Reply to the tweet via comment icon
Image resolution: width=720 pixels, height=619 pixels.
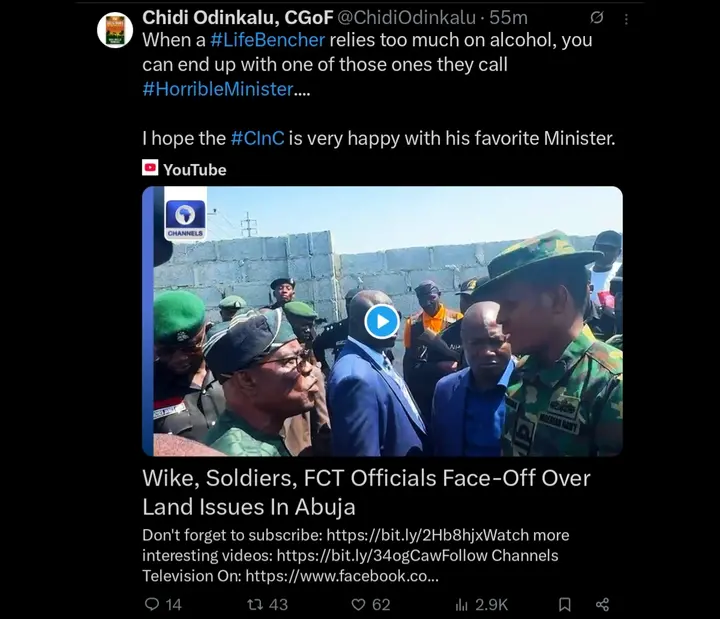pyautogui.click(x=152, y=604)
